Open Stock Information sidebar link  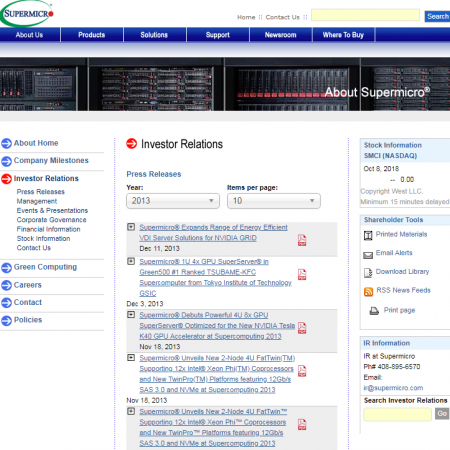pos(44,239)
